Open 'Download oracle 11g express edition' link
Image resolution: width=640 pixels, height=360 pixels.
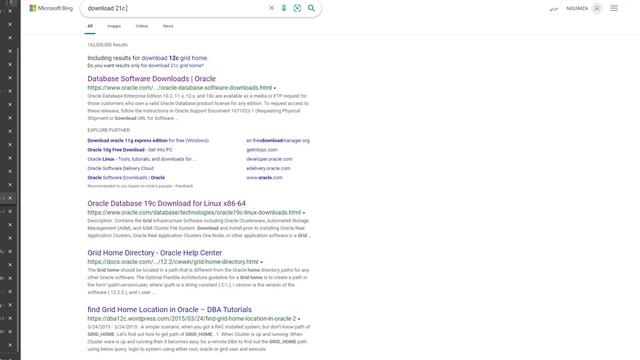148,140
